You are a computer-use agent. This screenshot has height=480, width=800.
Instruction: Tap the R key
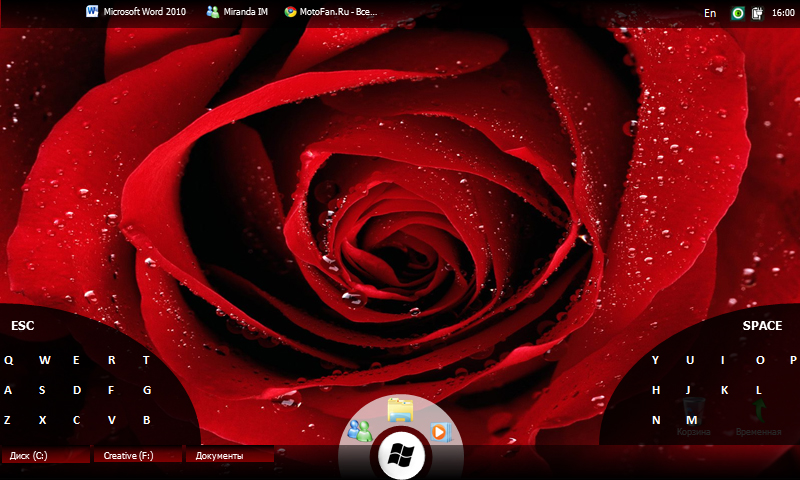coord(111,360)
